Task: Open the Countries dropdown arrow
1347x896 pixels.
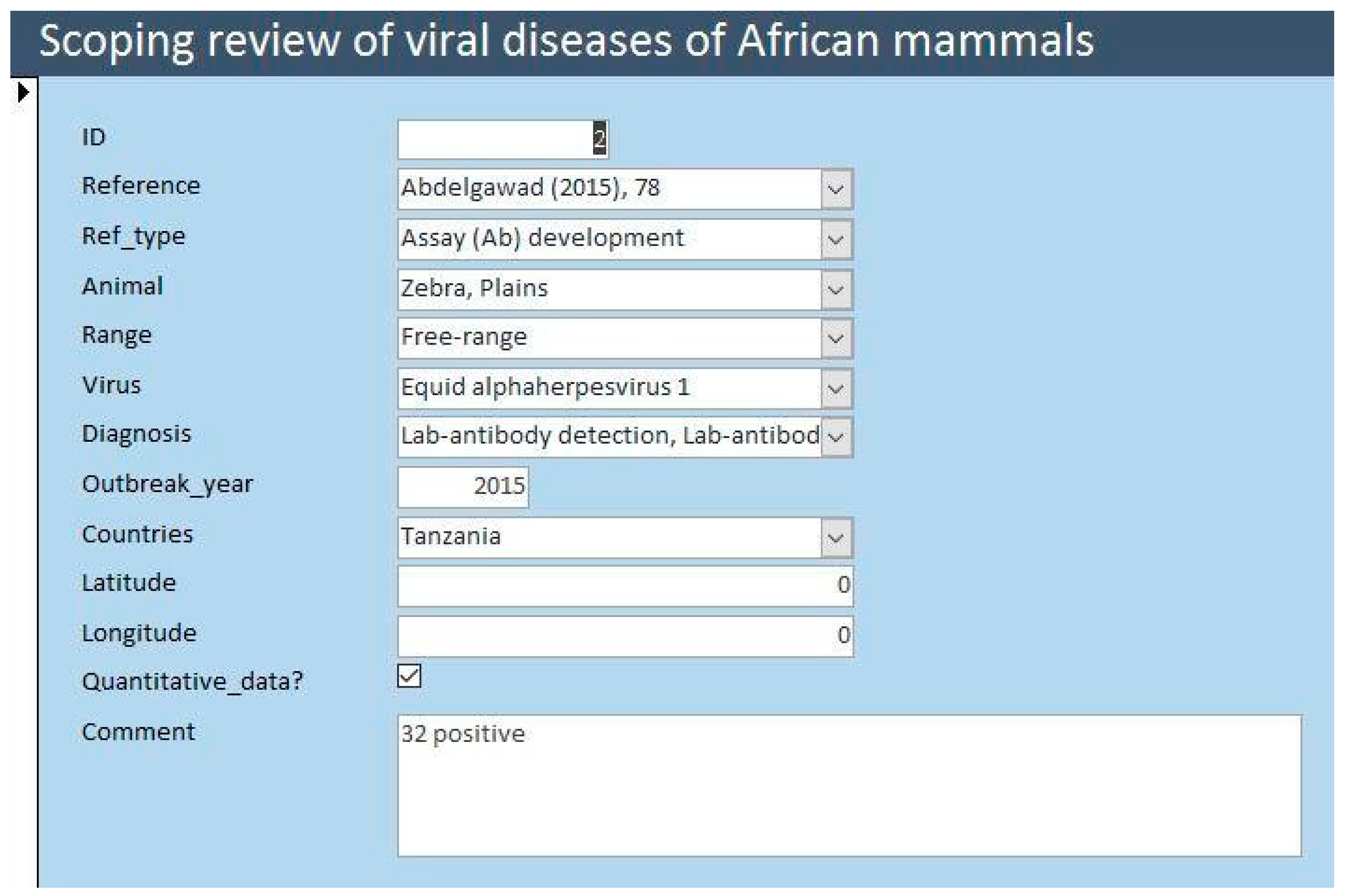Action: 836,538
